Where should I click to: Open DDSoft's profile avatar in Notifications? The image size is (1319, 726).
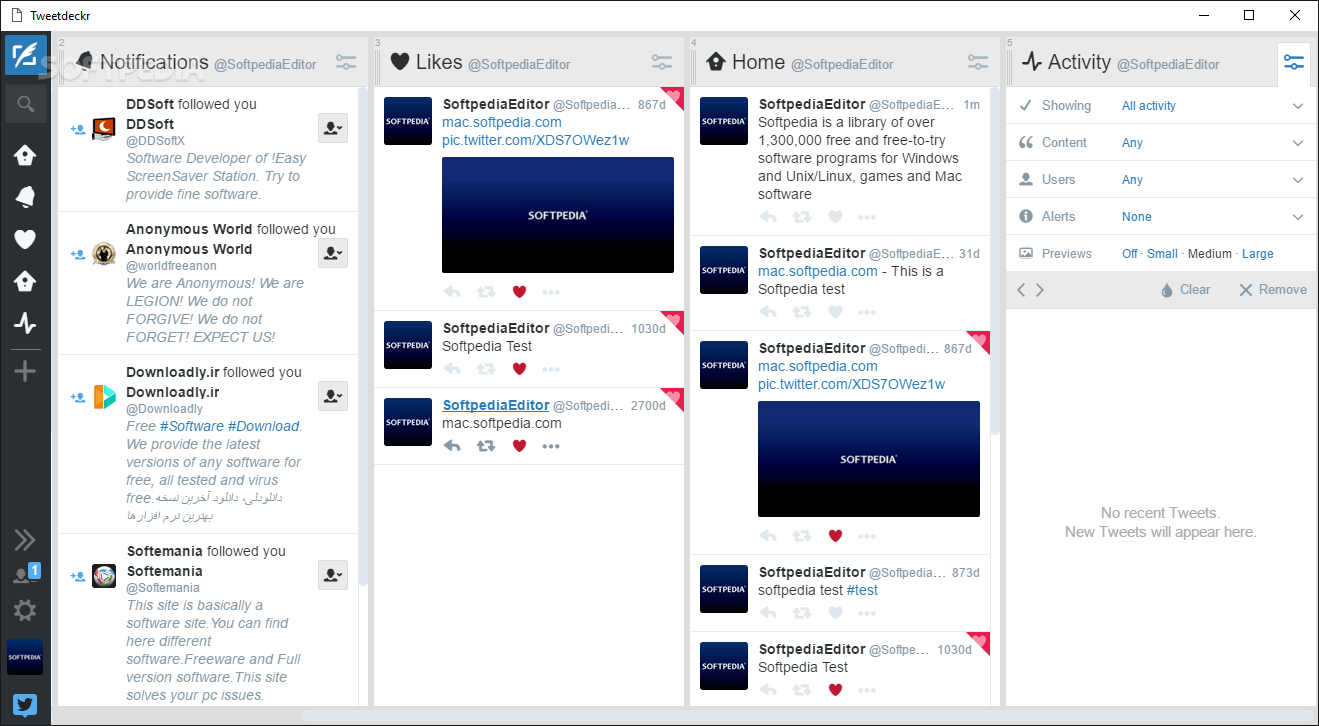[x=104, y=128]
